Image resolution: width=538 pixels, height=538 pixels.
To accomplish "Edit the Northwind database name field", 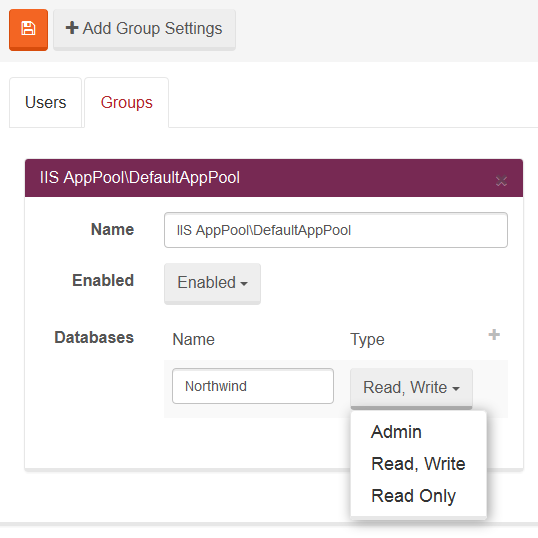I will 253,386.
